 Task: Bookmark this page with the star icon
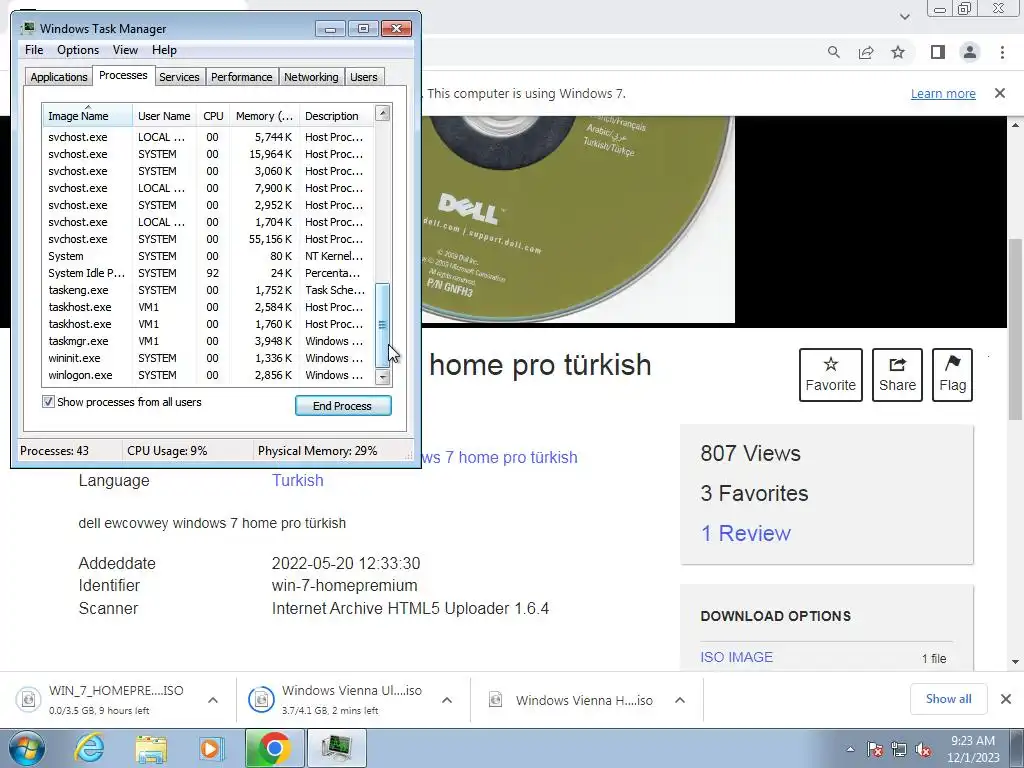click(x=898, y=52)
